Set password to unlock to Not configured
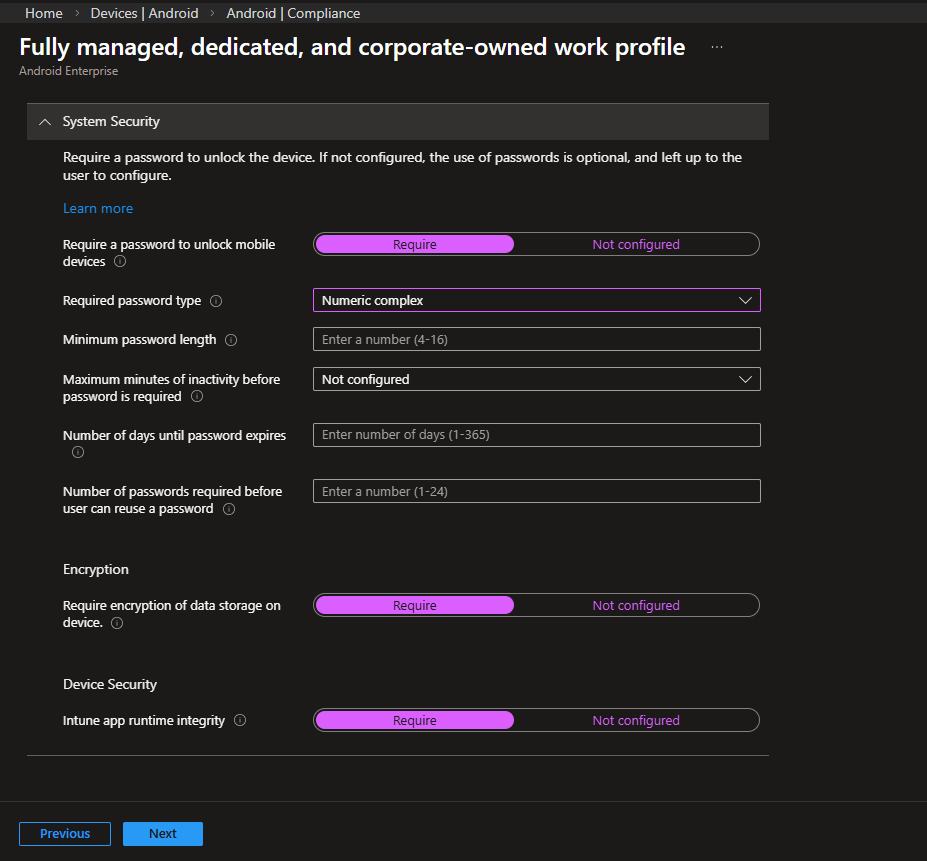 [x=635, y=244]
